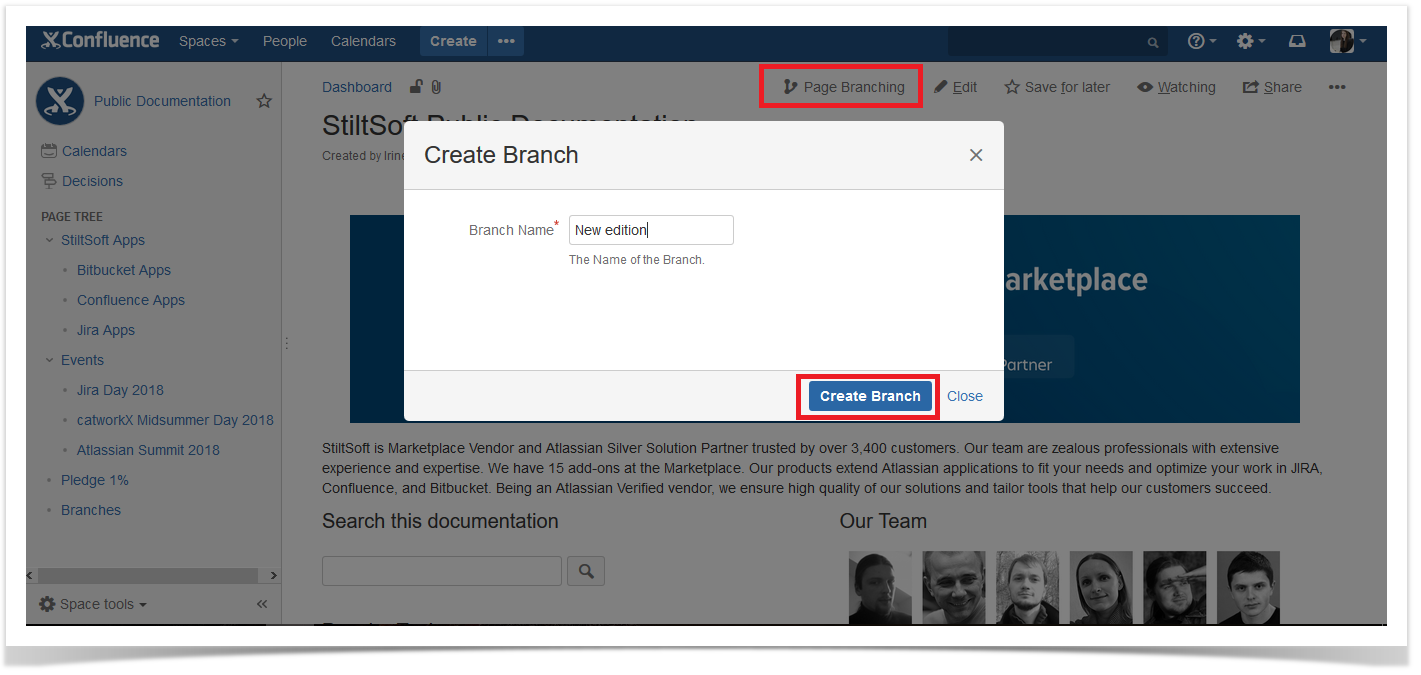Open the StiltSoft Apps page
The height and width of the screenshot is (675, 1421).
point(103,240)
